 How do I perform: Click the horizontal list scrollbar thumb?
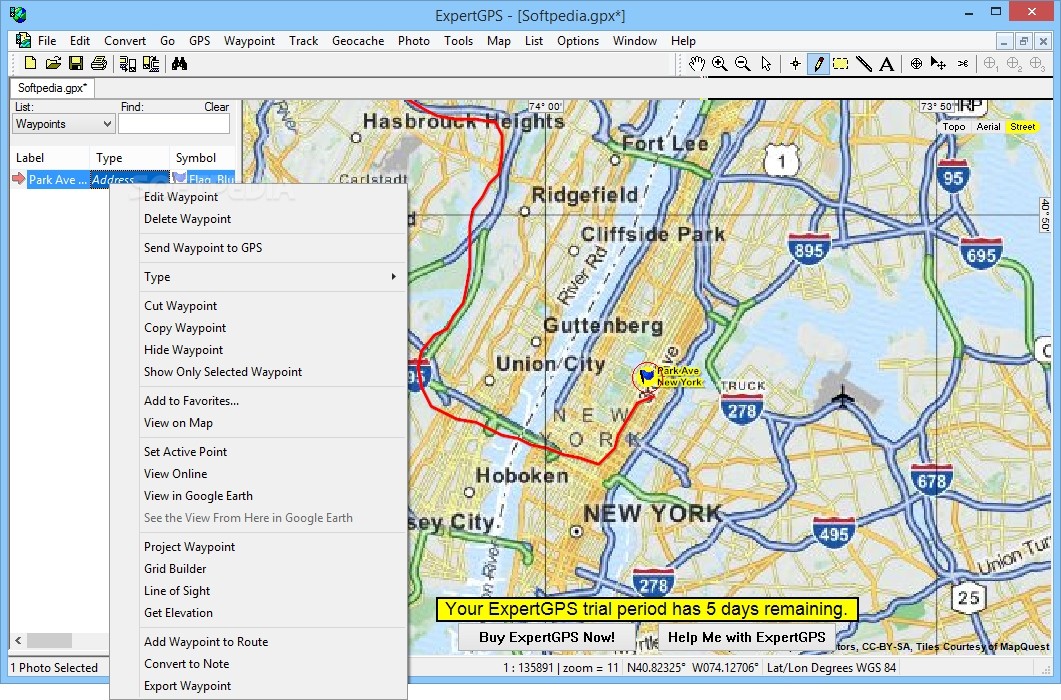click(49, 640)
